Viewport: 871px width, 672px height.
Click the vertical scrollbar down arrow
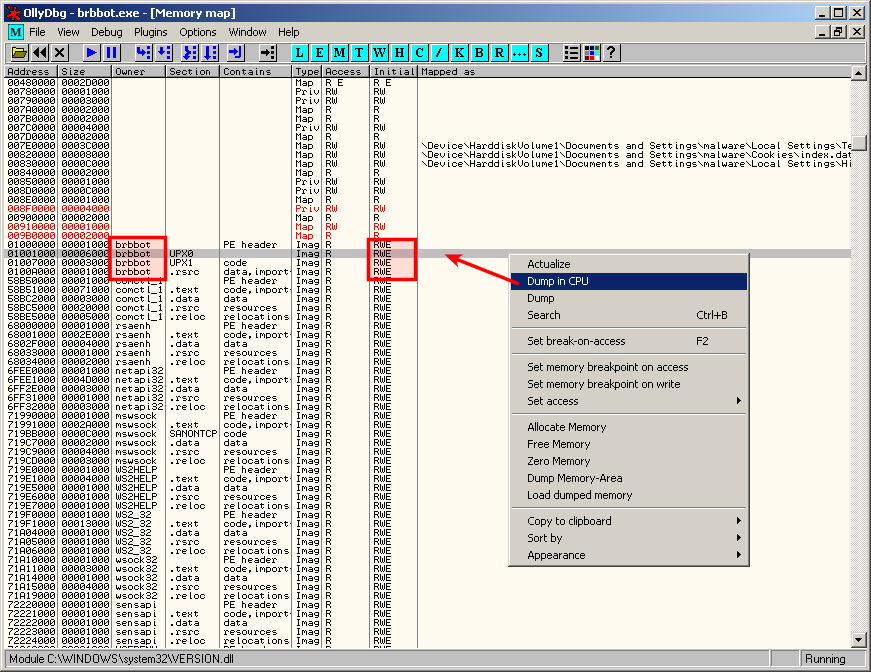858,640
